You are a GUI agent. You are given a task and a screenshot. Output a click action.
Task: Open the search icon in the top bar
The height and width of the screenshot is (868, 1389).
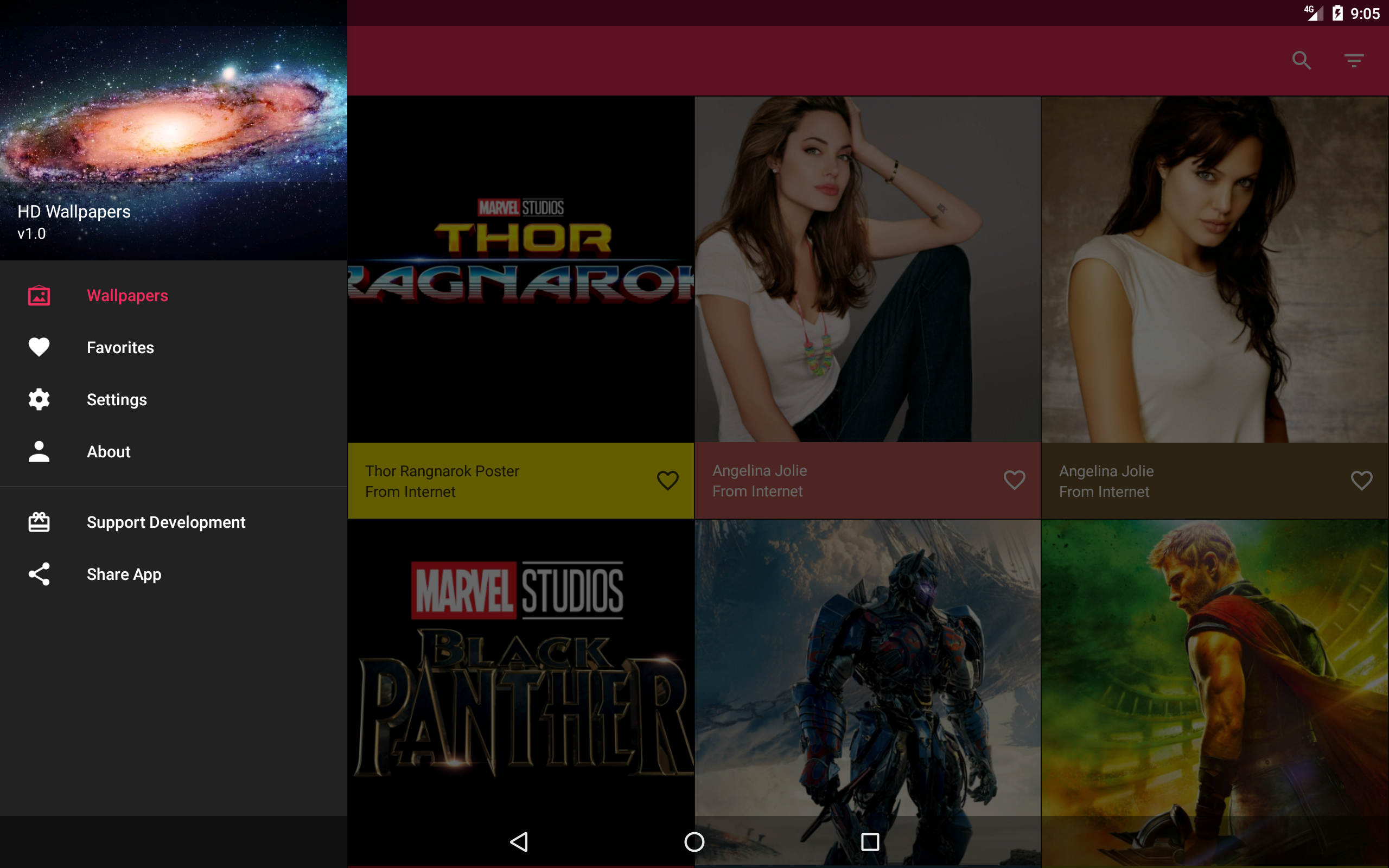[1301, 60]
